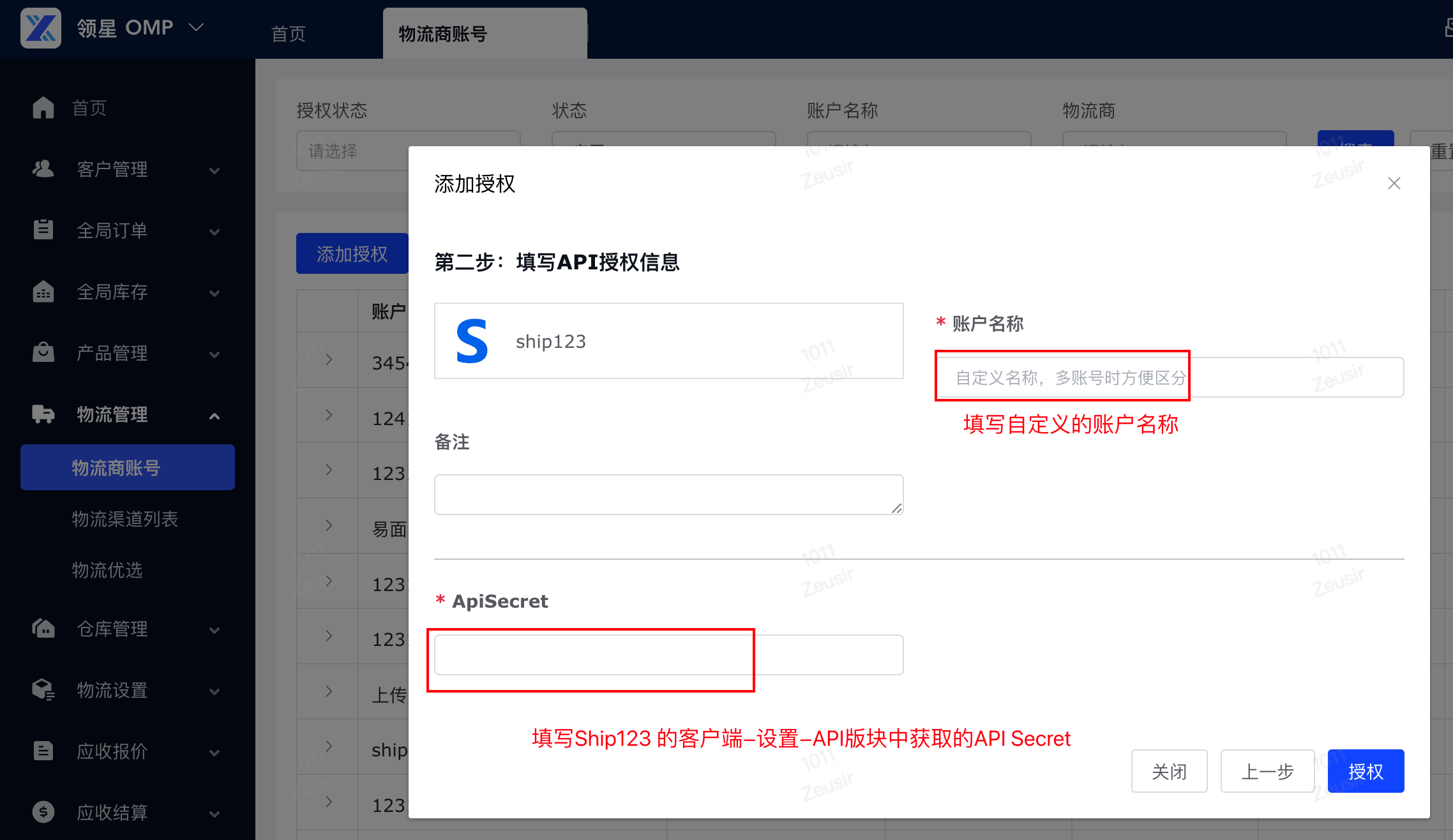This screenshot has height=840, width=1453.
Task: Open 物流渠道列表 submenu item
Action: pos(125,519)
